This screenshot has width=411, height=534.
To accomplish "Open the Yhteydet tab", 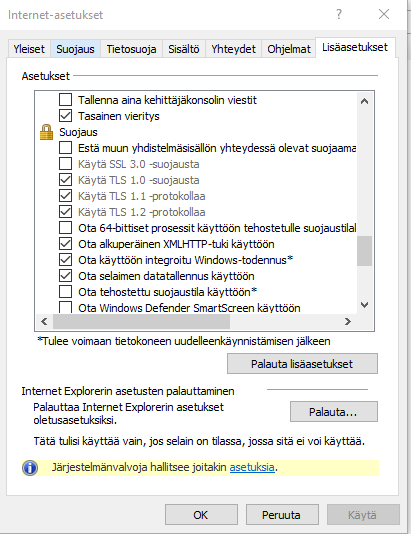I will [233, 49].
